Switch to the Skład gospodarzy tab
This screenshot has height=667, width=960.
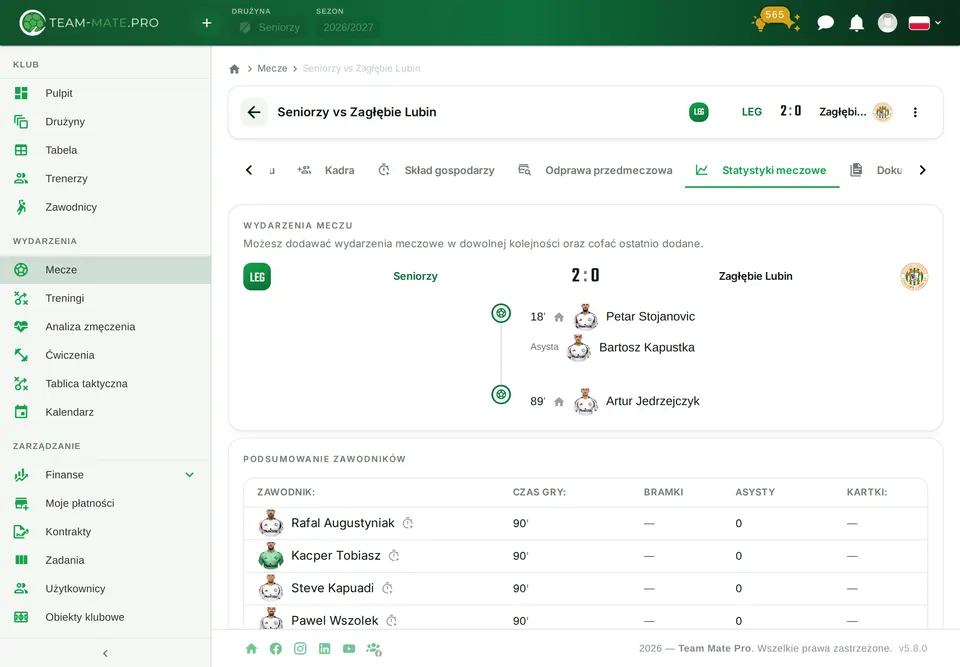[x=437, y=170]
